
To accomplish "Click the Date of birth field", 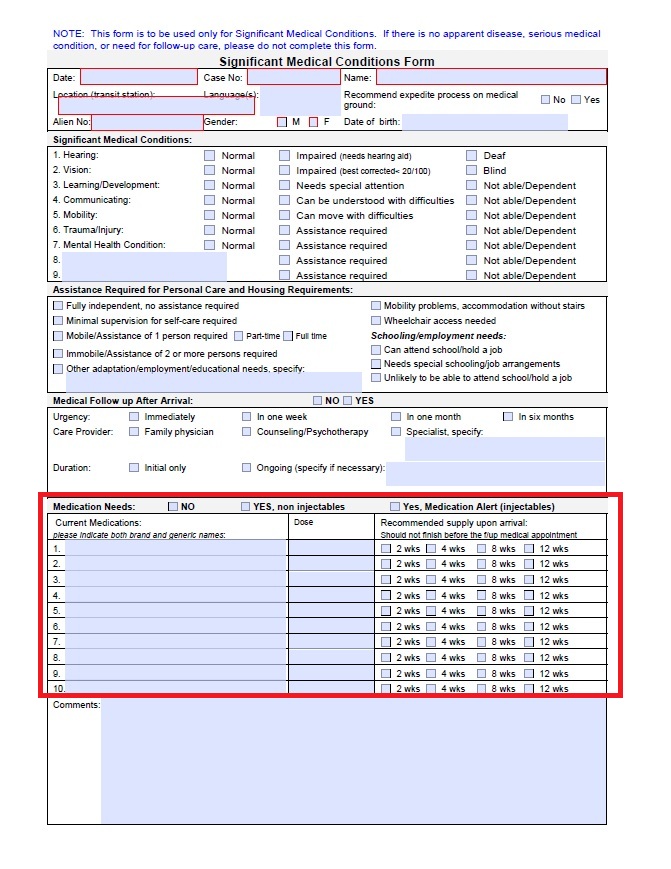I will pos(484,122).
